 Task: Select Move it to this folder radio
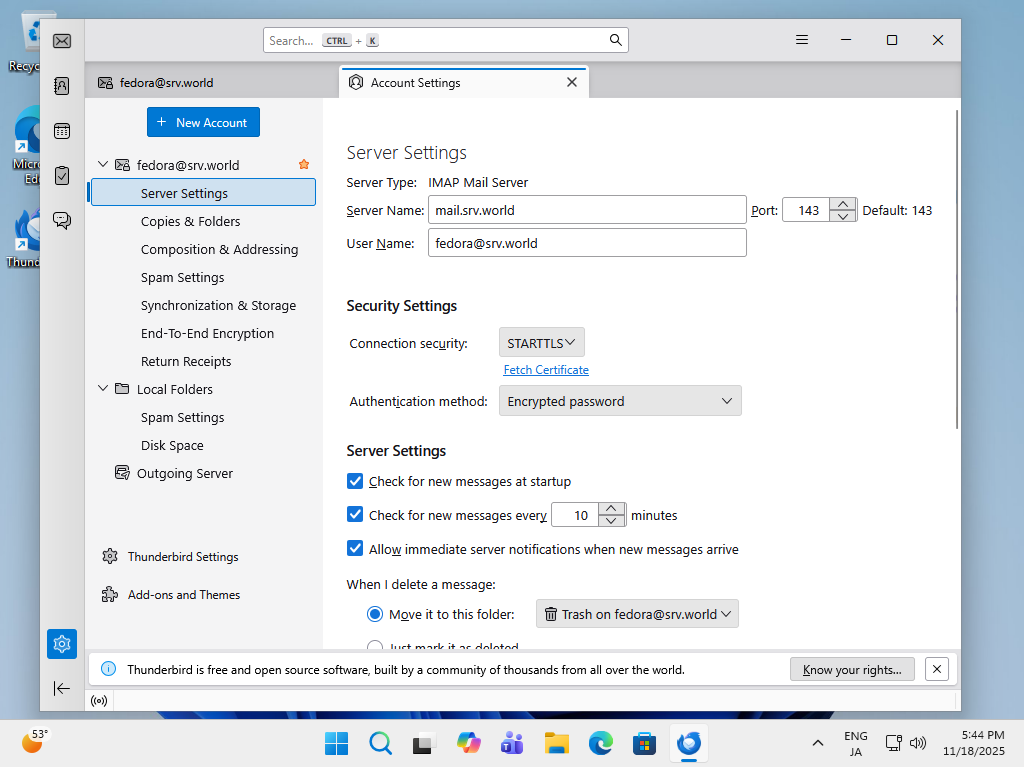click(x=375, y=614)
